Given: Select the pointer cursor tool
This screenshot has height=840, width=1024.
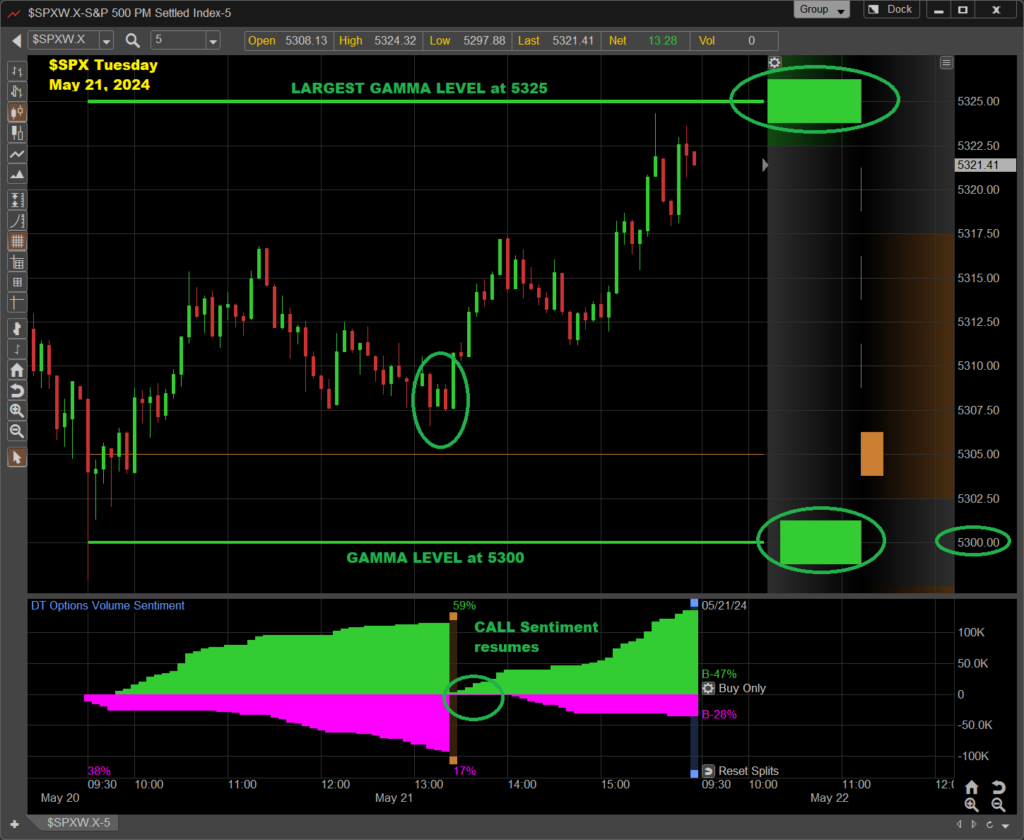Looking at the screenshot, I should (x=16, y=457).
